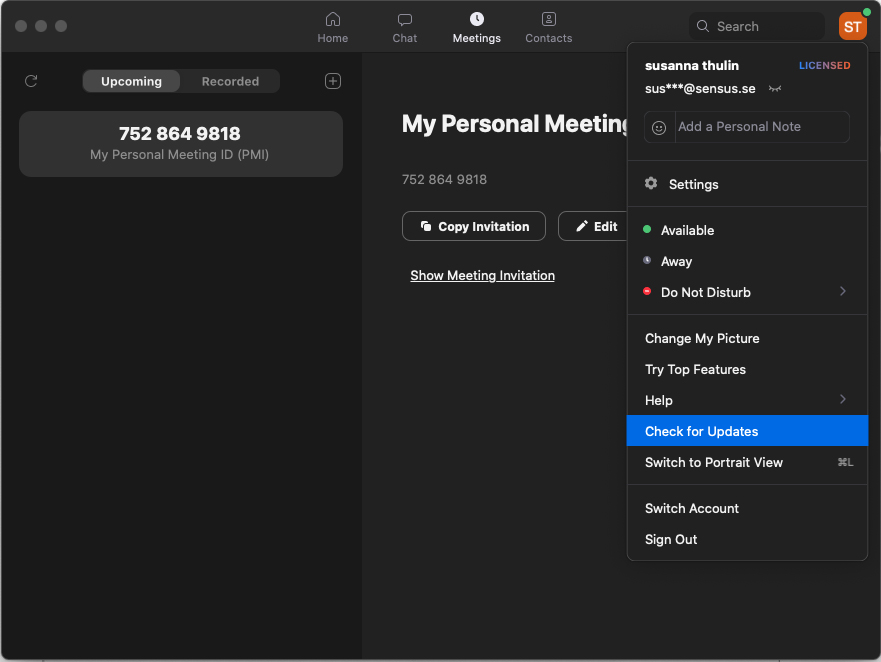881x662 pixels.
Task: Select Switch to Portrait View
Action: [747, 462]
